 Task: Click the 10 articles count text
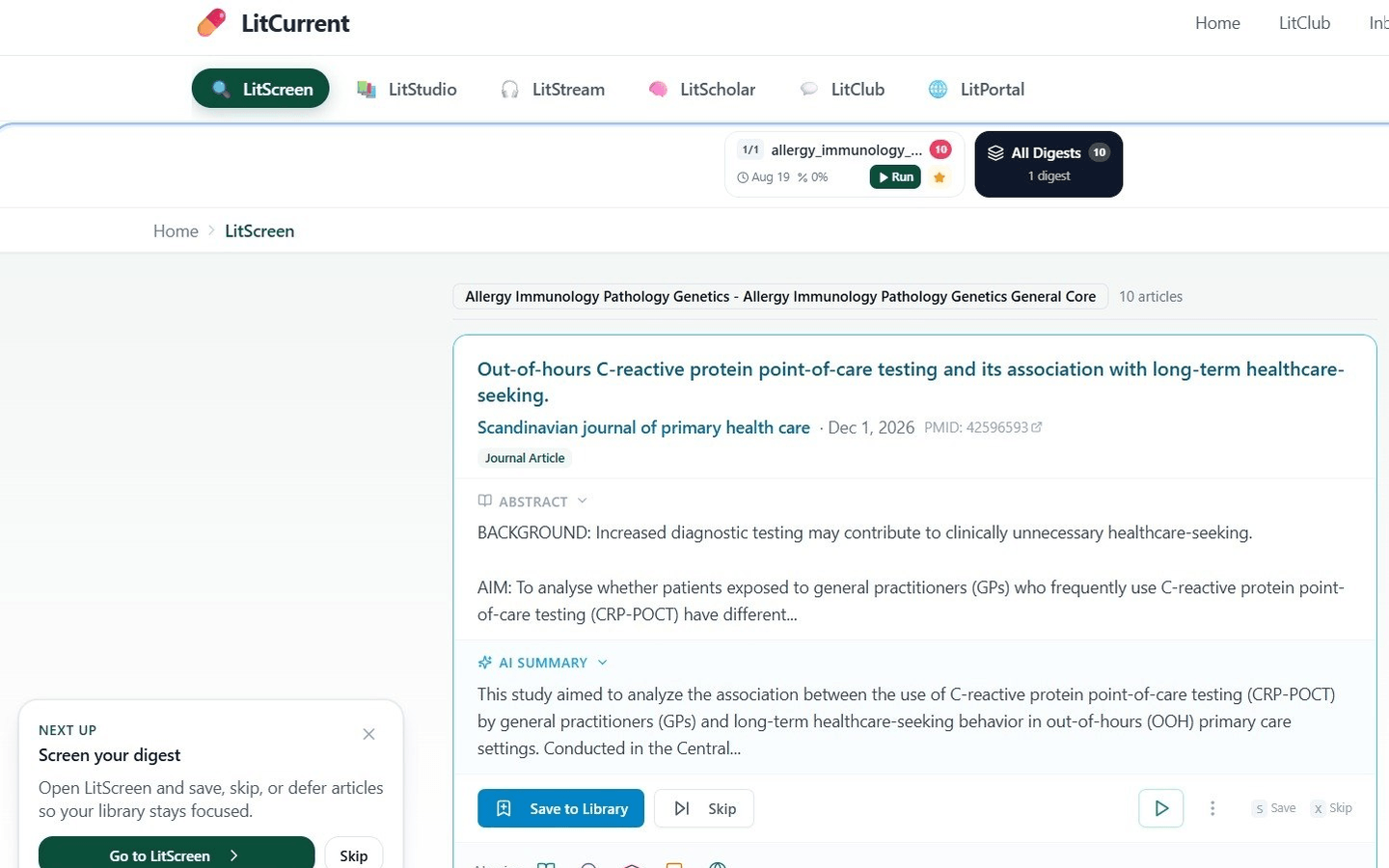(x=1151, y=296)
